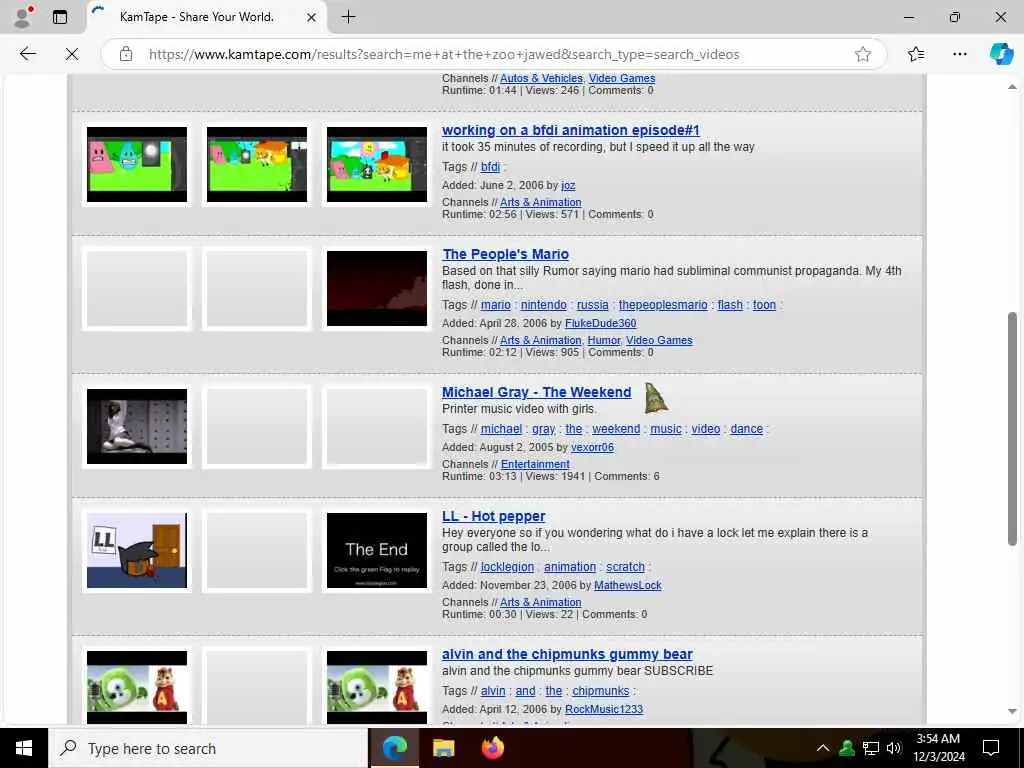Open Arts & Animation channel under LL - Hot pepper
This screenshot has height=768, width=1024.
(x=541, y=602)
